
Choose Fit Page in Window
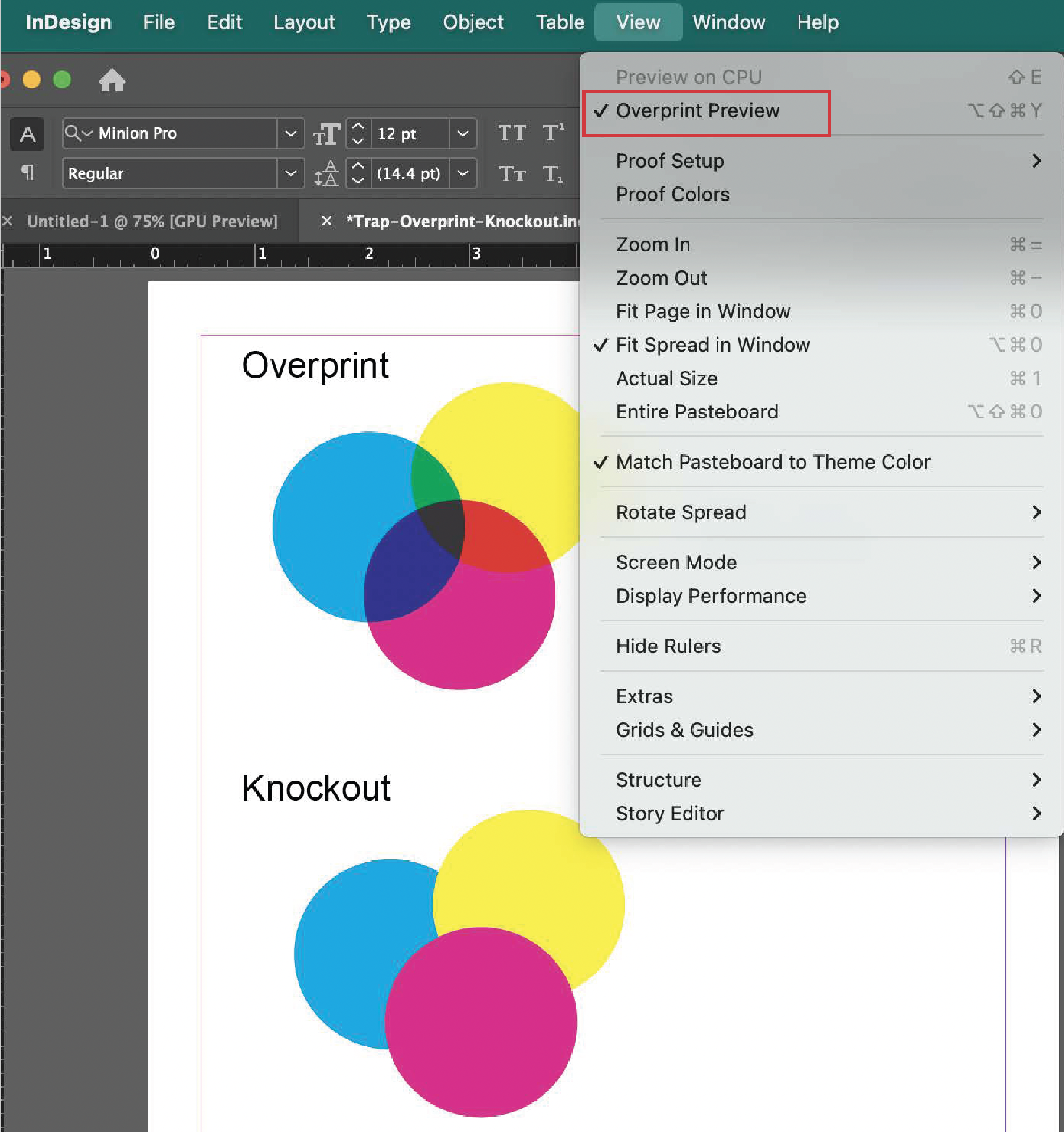pyautogui.click(x=821, y=311)
